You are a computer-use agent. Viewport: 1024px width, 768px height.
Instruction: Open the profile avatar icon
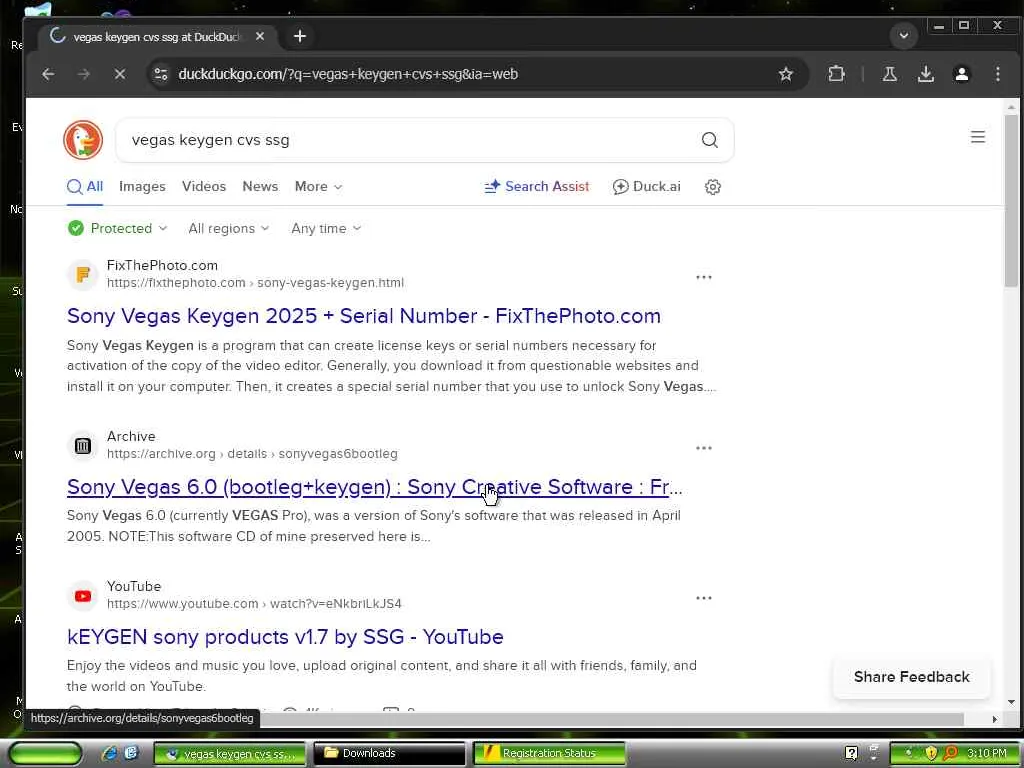point(961,74)
